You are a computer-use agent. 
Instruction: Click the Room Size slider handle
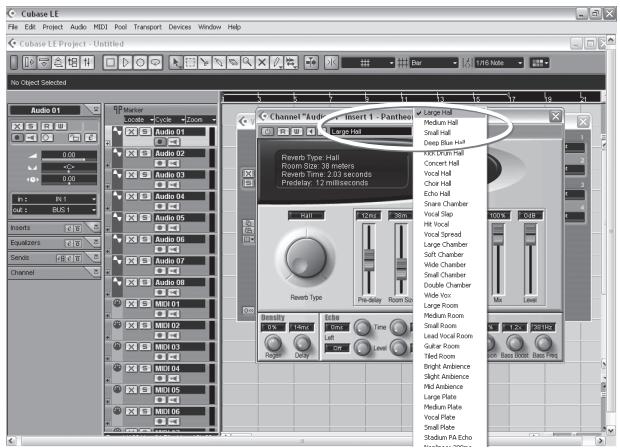click(x=401, y=268)
